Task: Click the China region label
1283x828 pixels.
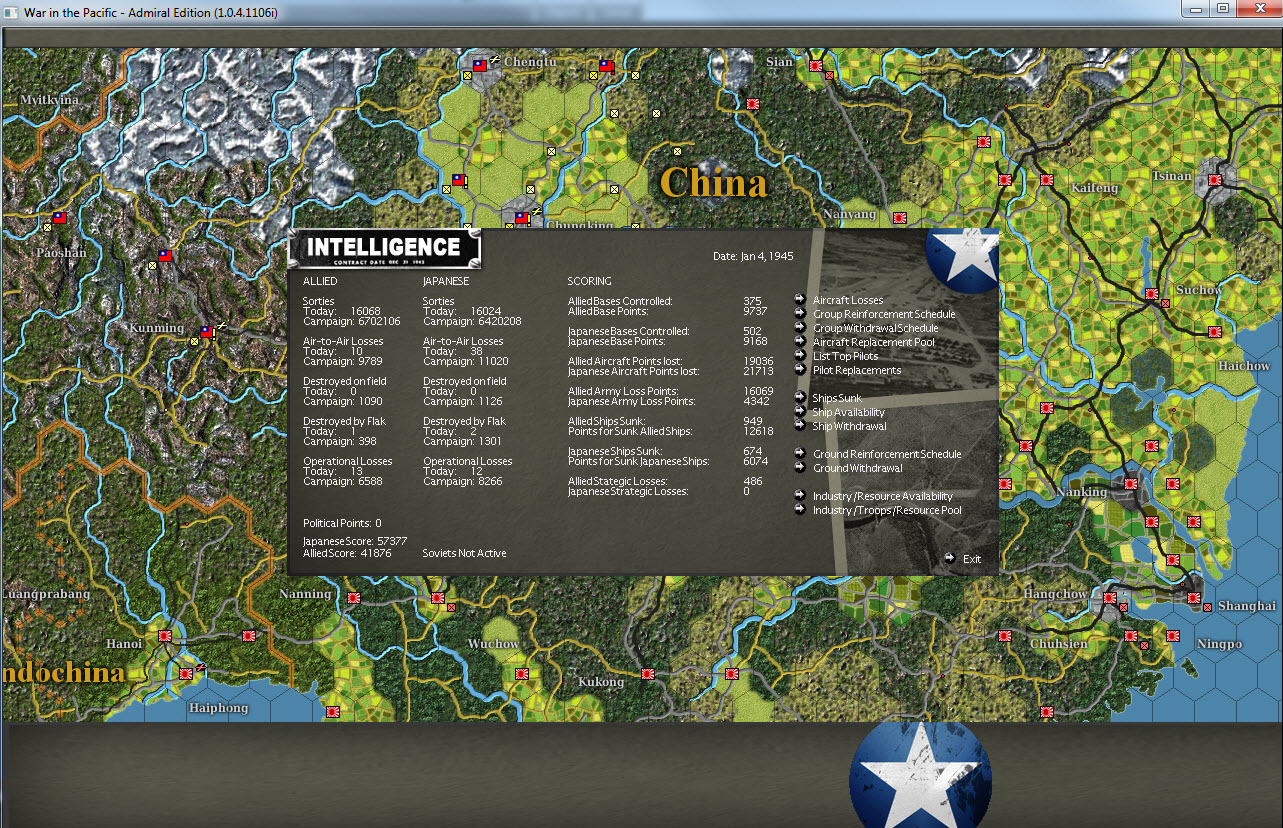Action: point(713,183)
